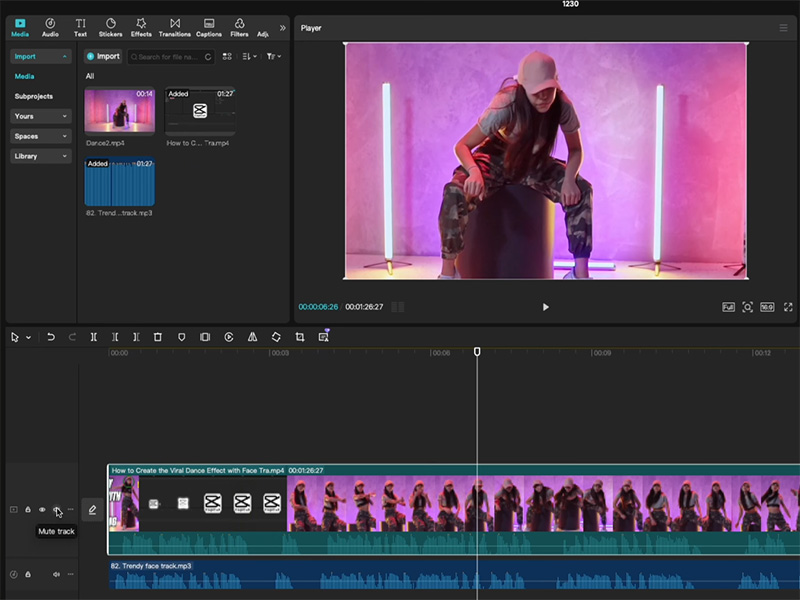This screenshot has width=800, height=600.
Task: Switch to the Audio tab
Action: coord(49,27)
